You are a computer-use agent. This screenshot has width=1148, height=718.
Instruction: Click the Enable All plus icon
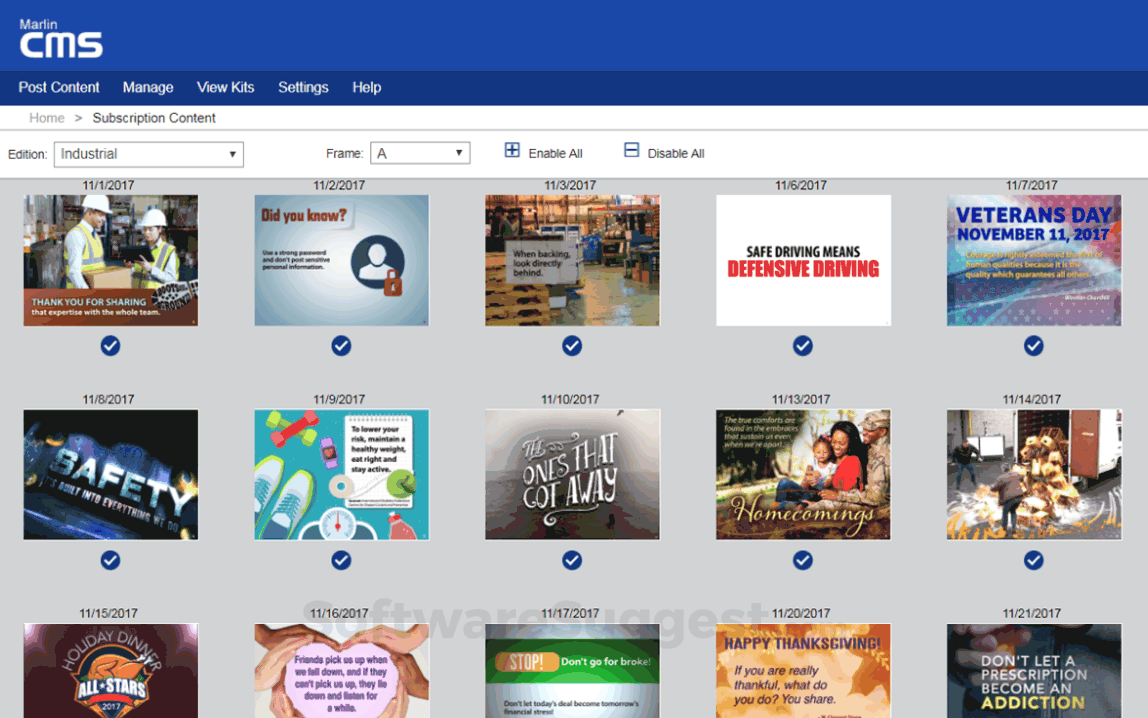[510, 150]
